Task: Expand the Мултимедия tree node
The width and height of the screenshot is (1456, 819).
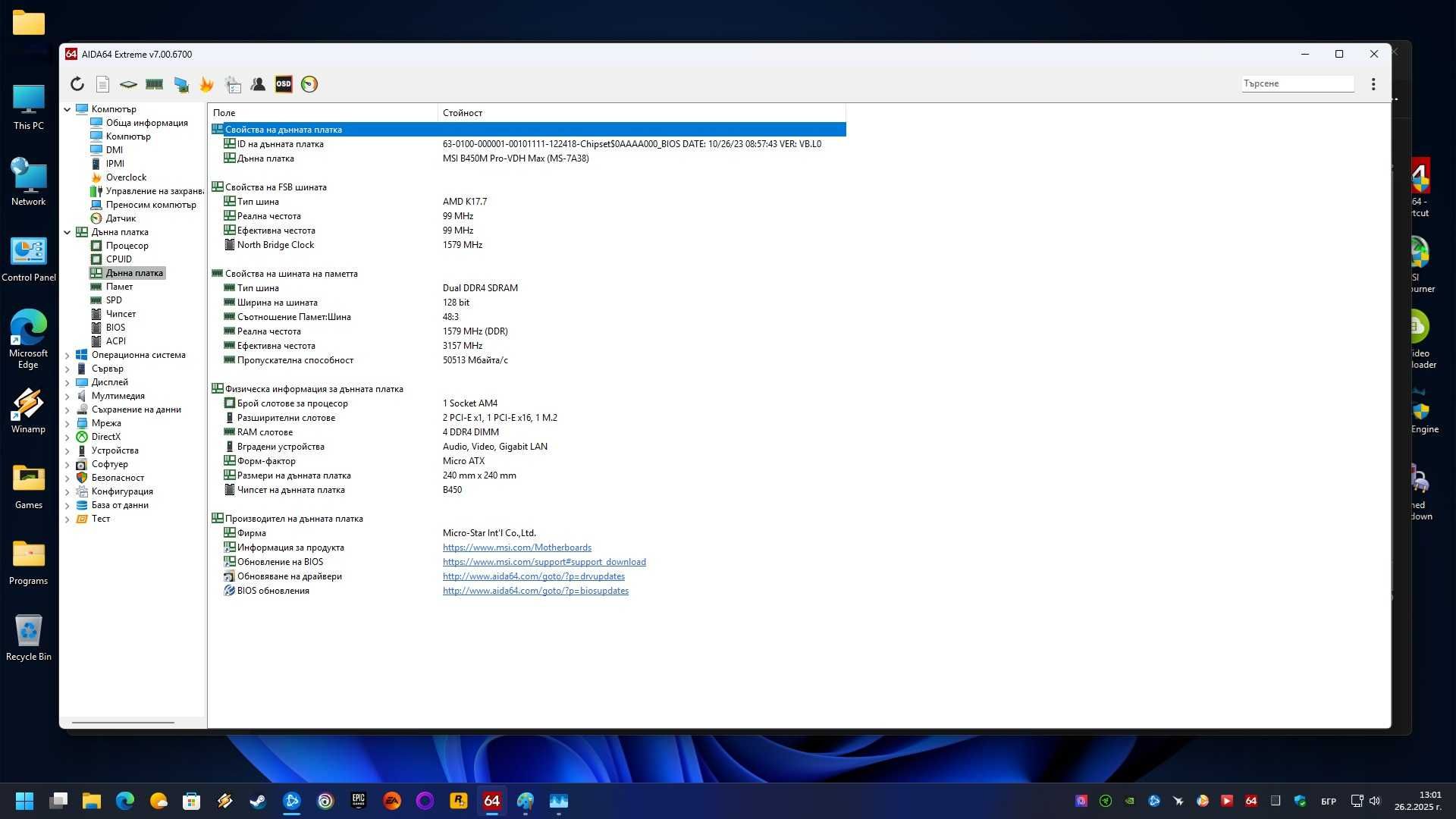Action: (67, 396)
